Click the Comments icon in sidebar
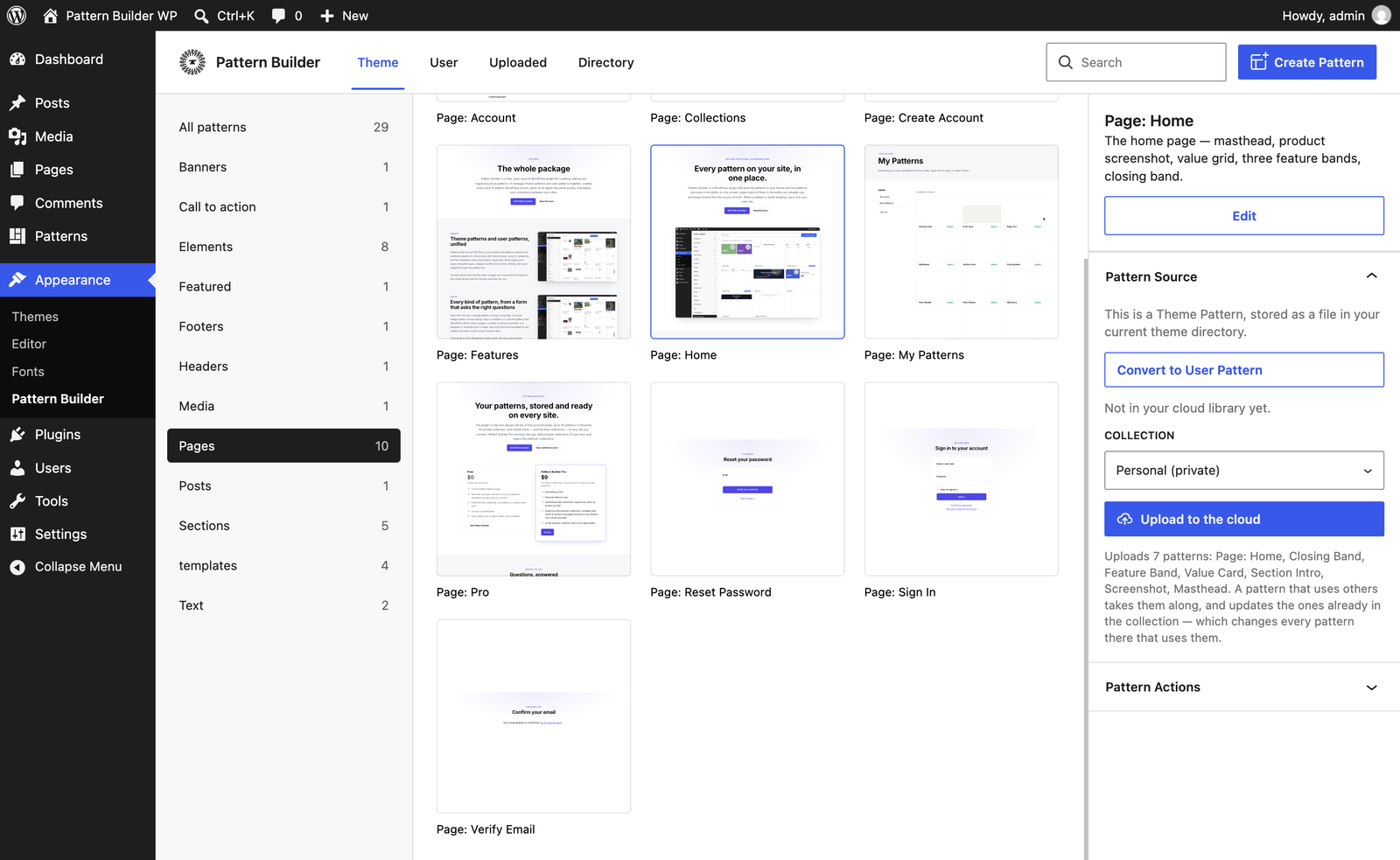This screenshot has width=1400, height=860. pos(17,203)
